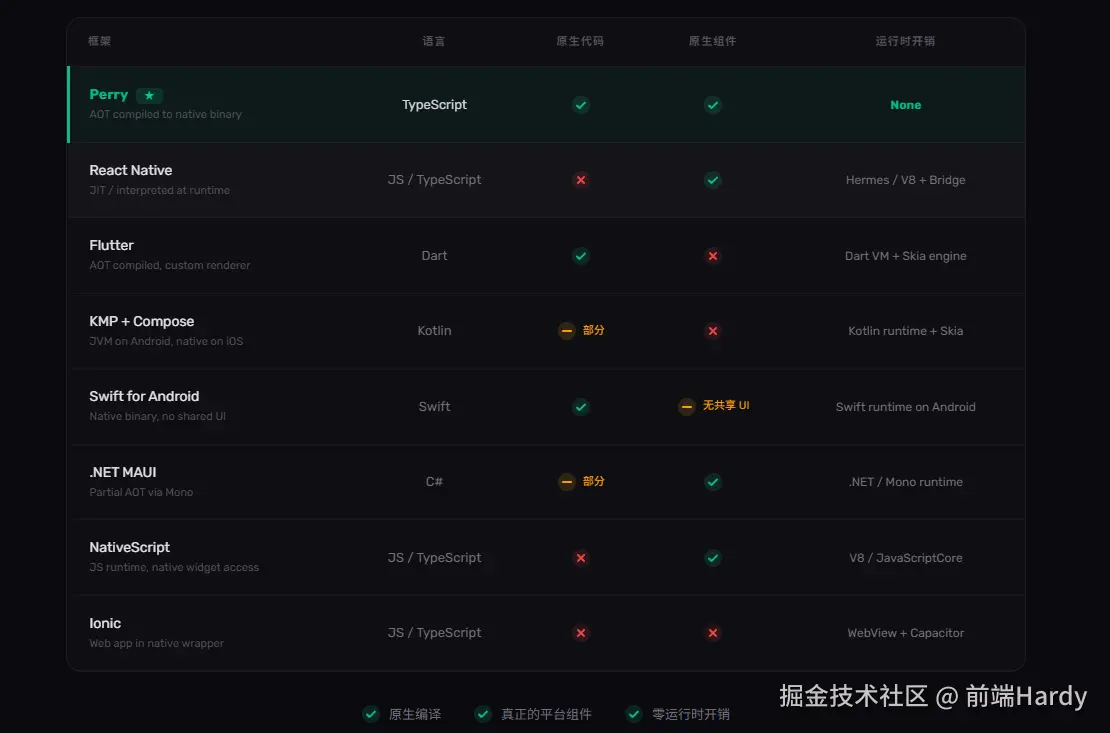Click Dart VM + Skia engine runtime cell
The width and height of the screenshot is (1110, 733).
(905, 256)
